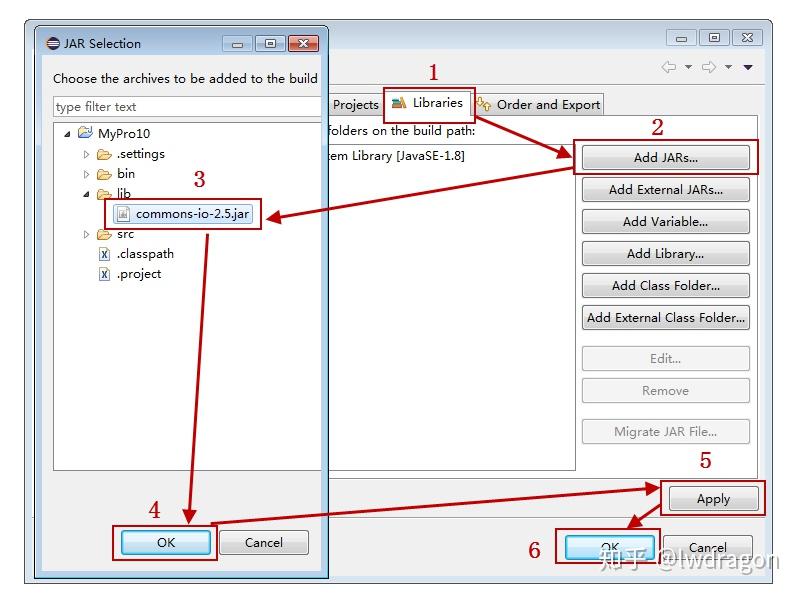Image resolution: width=800 pixels, height=596 pixels.
Task: Close the JAR Selection dialog
Action: point(304,44)
